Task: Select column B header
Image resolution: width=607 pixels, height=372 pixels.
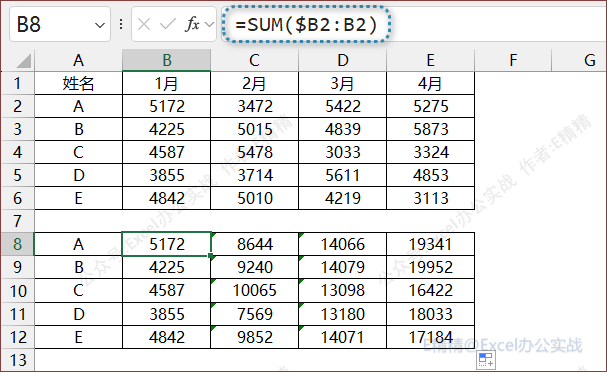Action: 166,60
